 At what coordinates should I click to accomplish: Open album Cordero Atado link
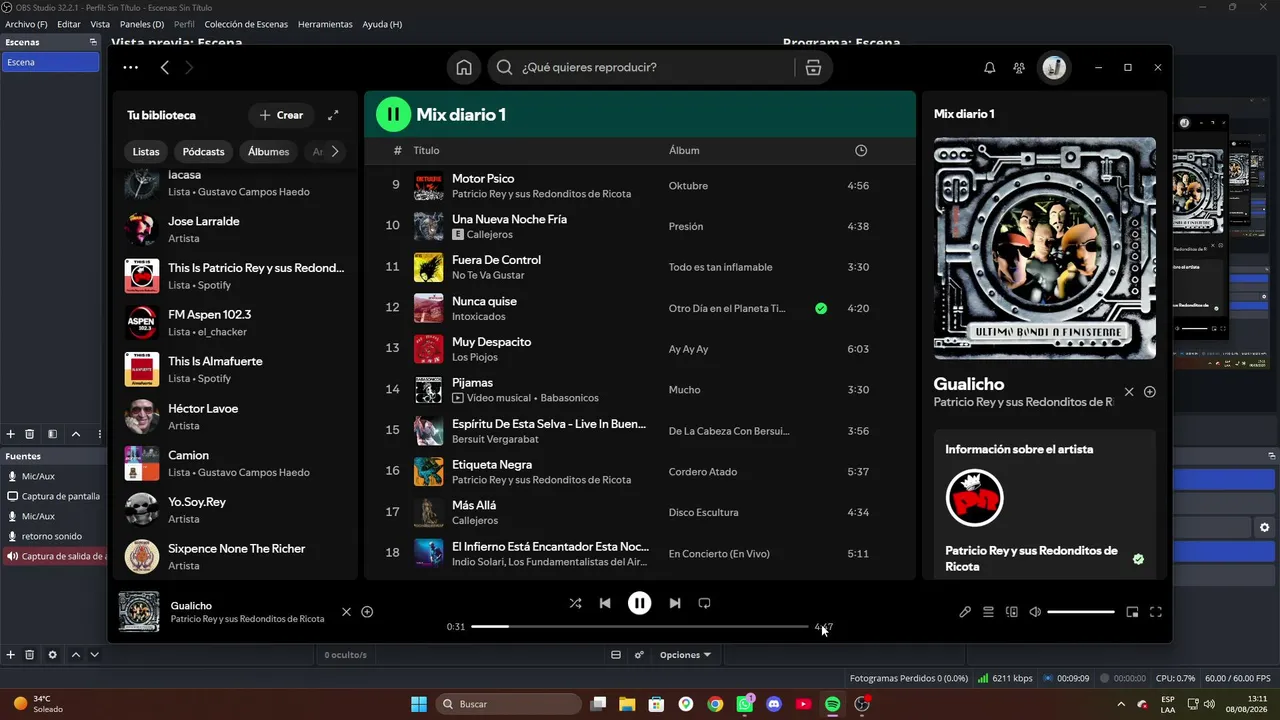point(703,472)
